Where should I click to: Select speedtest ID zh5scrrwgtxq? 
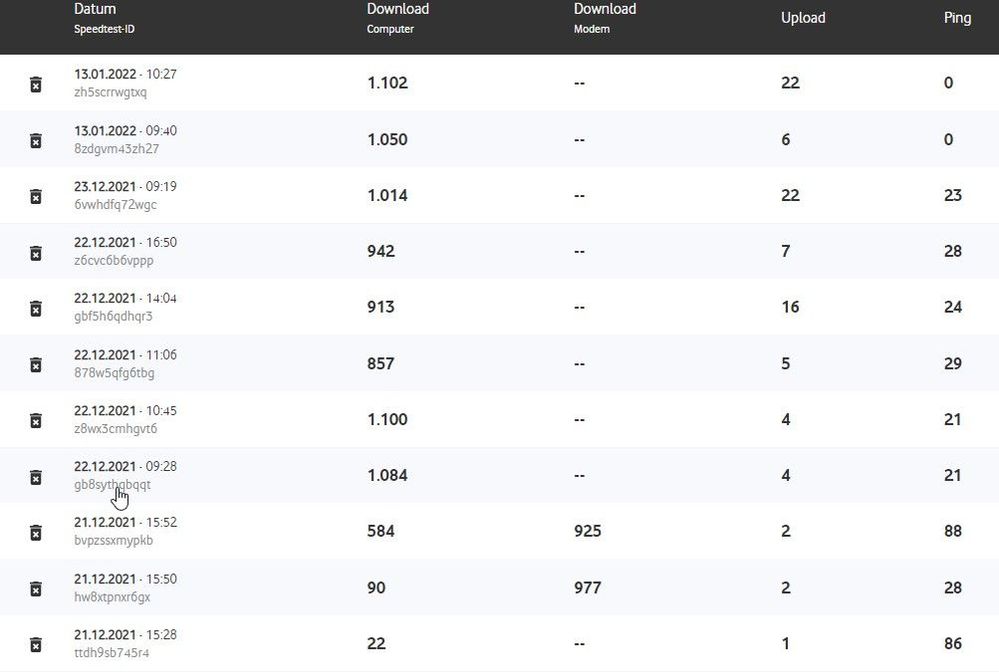pyautogui.click(x=110, y=93)
